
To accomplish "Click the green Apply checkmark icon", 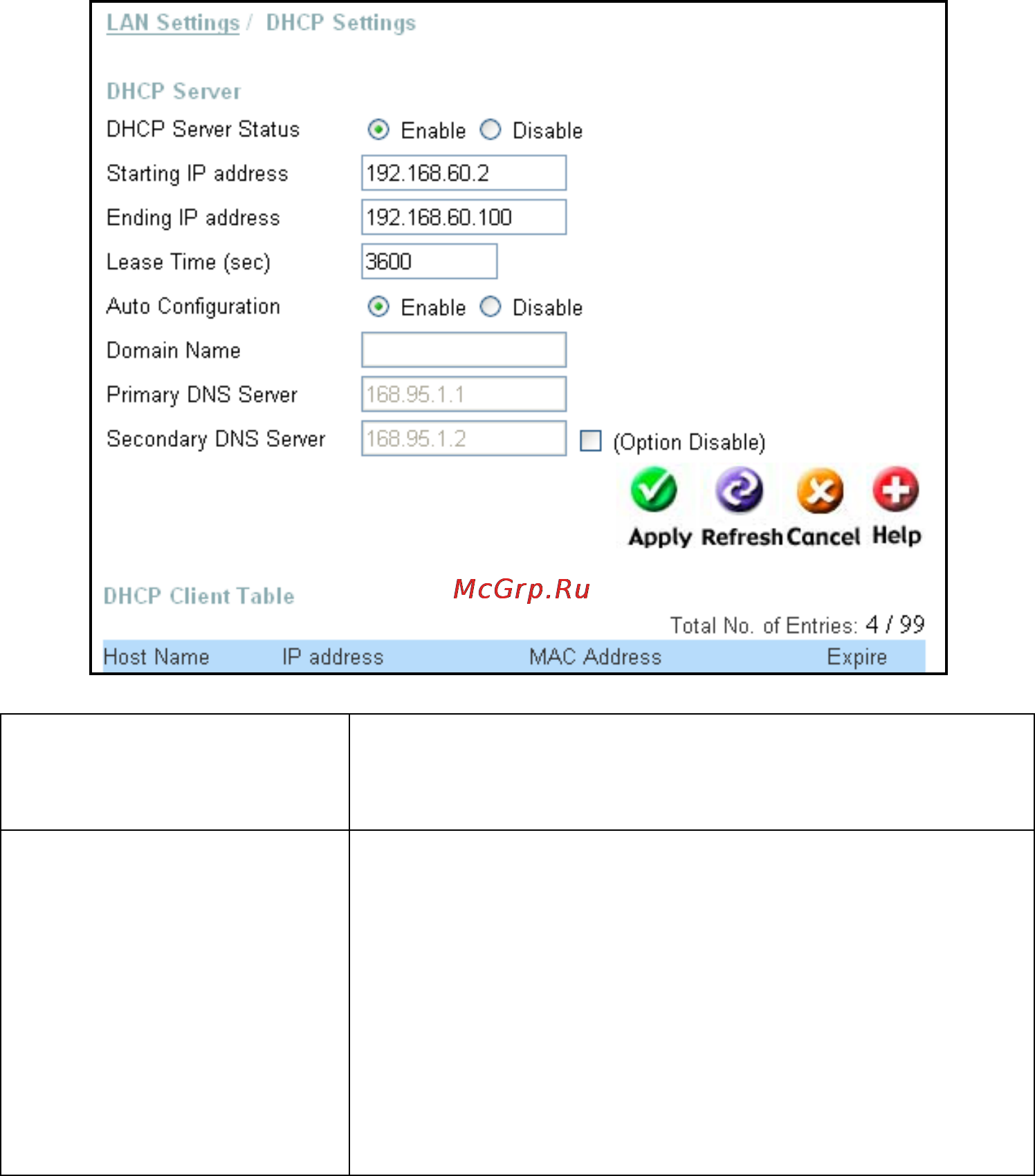I will [x=654, y=490].
